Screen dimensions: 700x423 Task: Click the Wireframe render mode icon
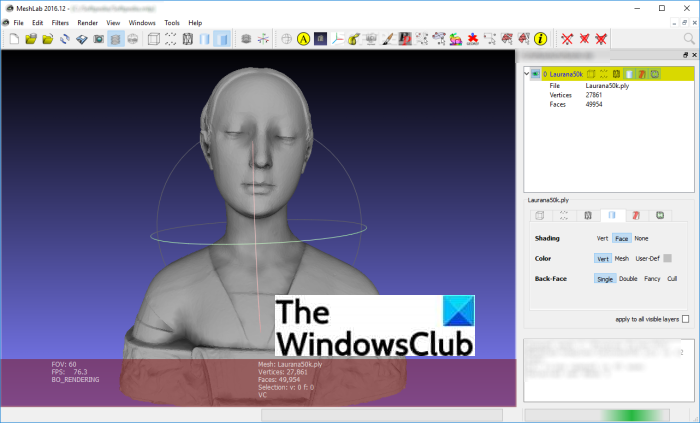187,39
